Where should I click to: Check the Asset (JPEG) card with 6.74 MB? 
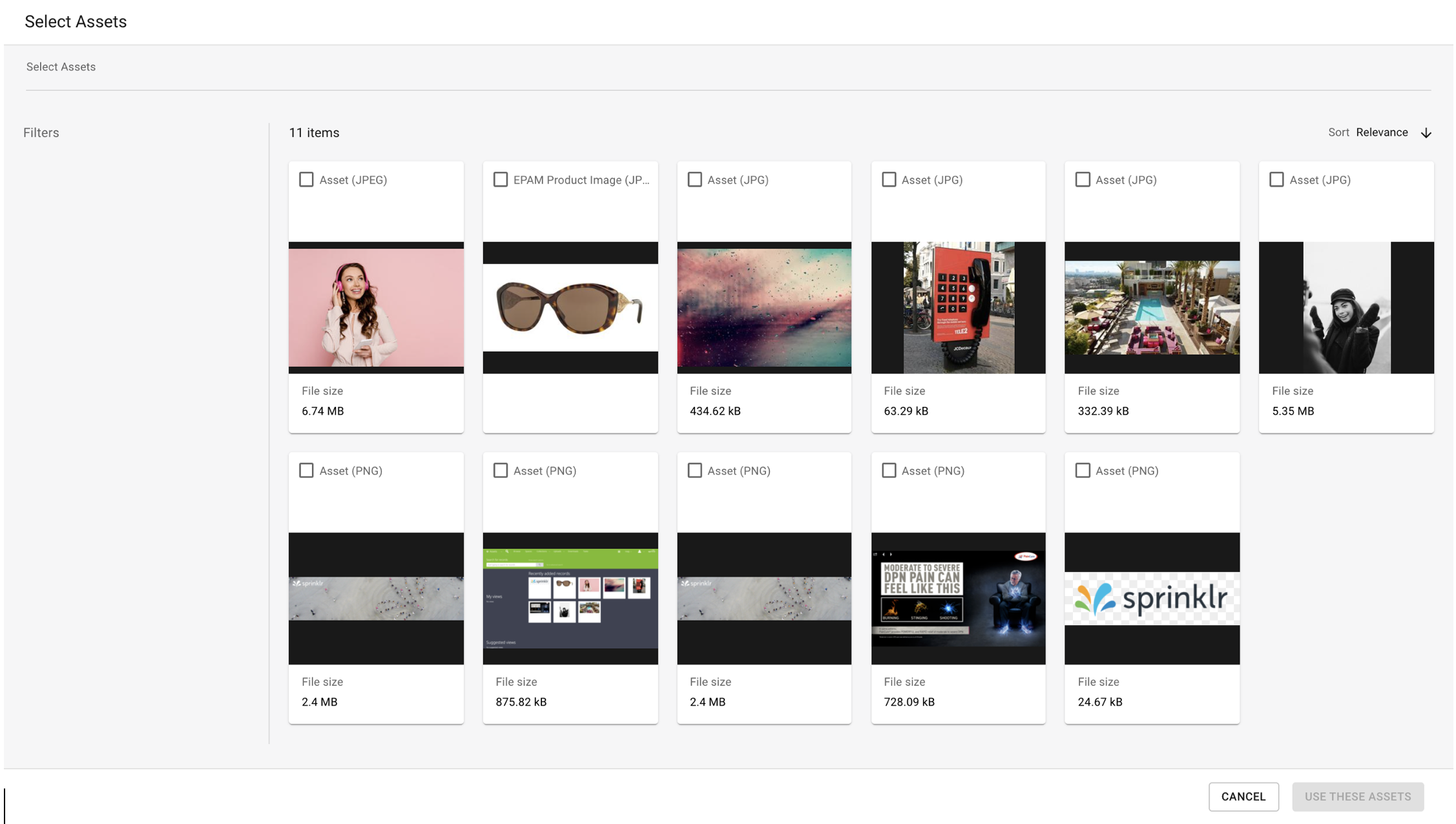tap(306, 180)
